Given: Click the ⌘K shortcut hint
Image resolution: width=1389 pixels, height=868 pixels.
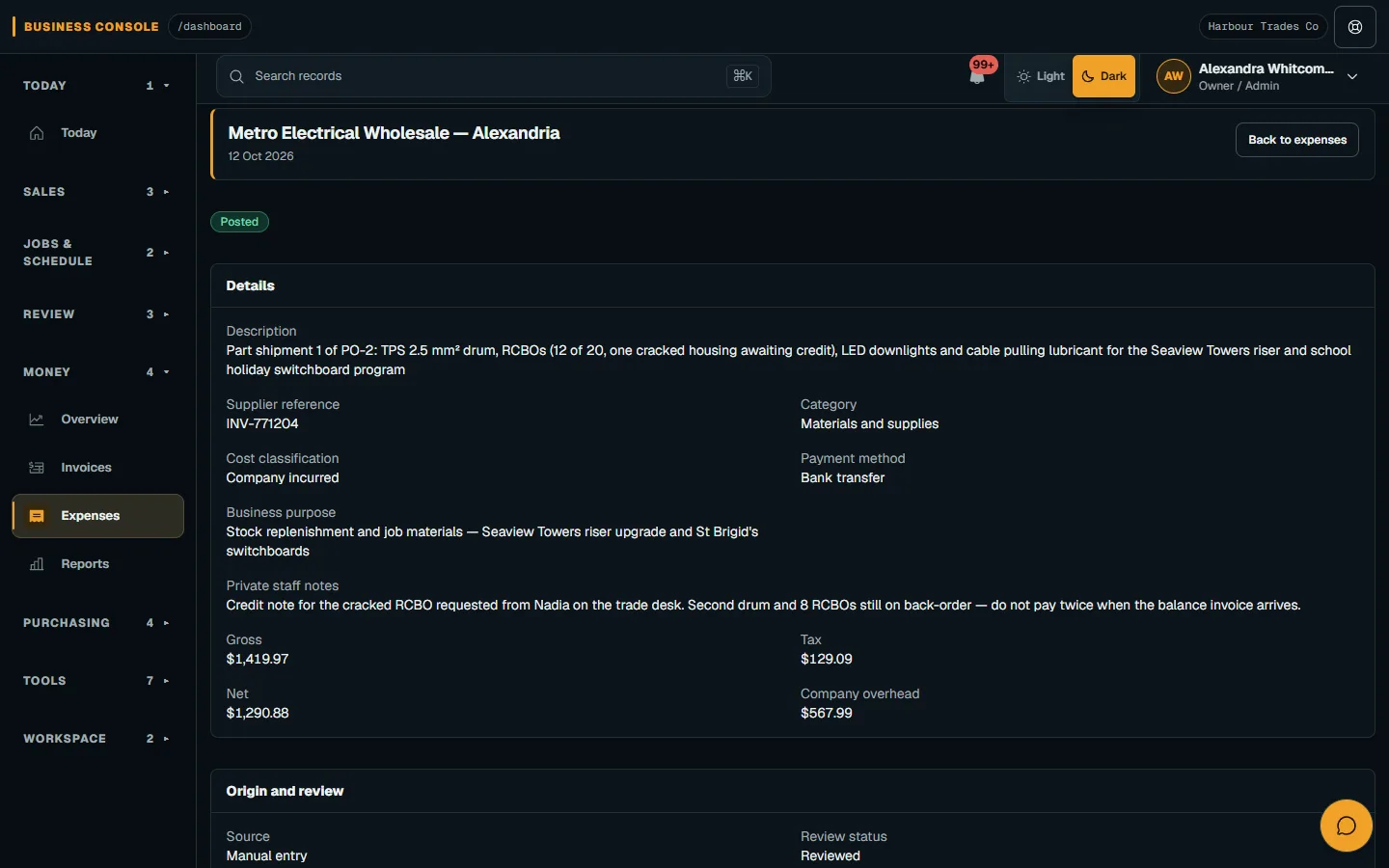Looking at the screenshot, I should click(743, 76).
